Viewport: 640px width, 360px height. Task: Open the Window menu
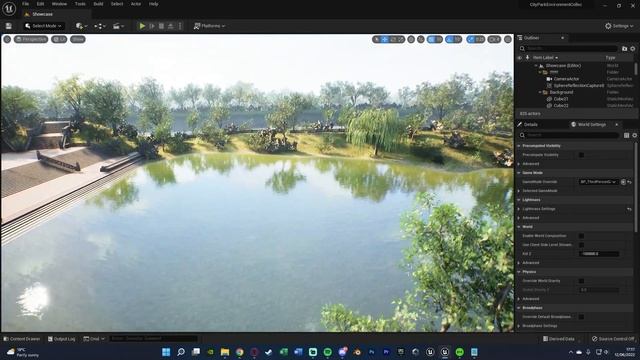[59, 4]
